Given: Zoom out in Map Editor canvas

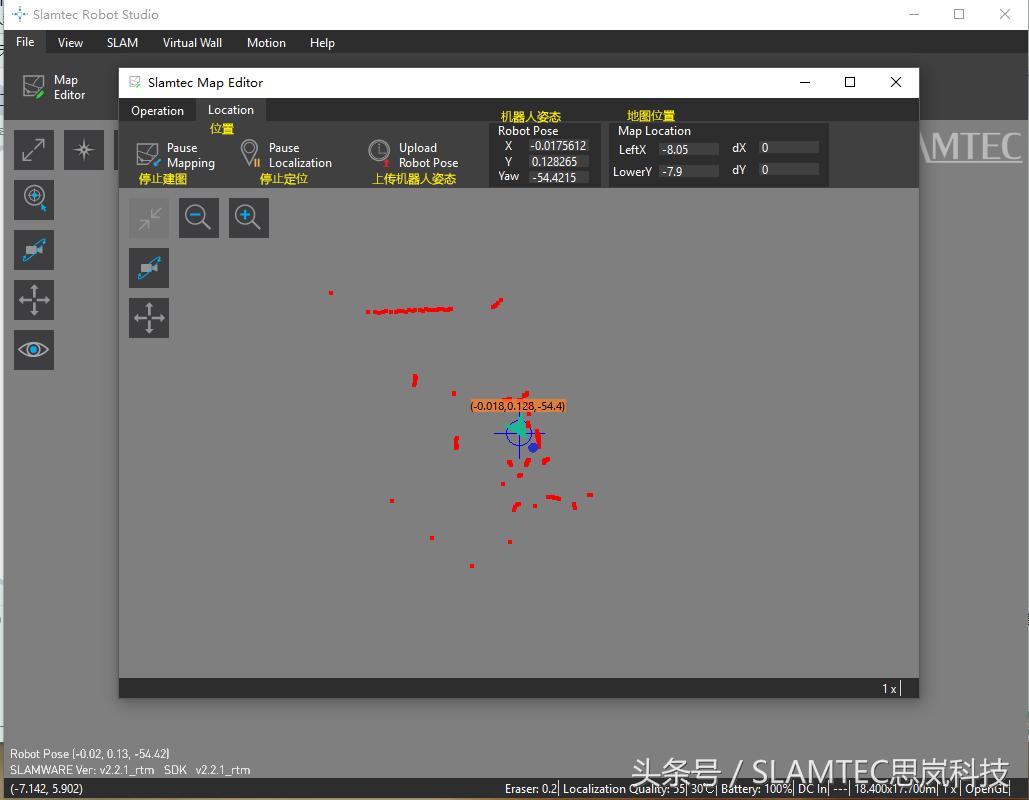Looking at the screenshot, I should pyautogui.click(x=199, y=218).
